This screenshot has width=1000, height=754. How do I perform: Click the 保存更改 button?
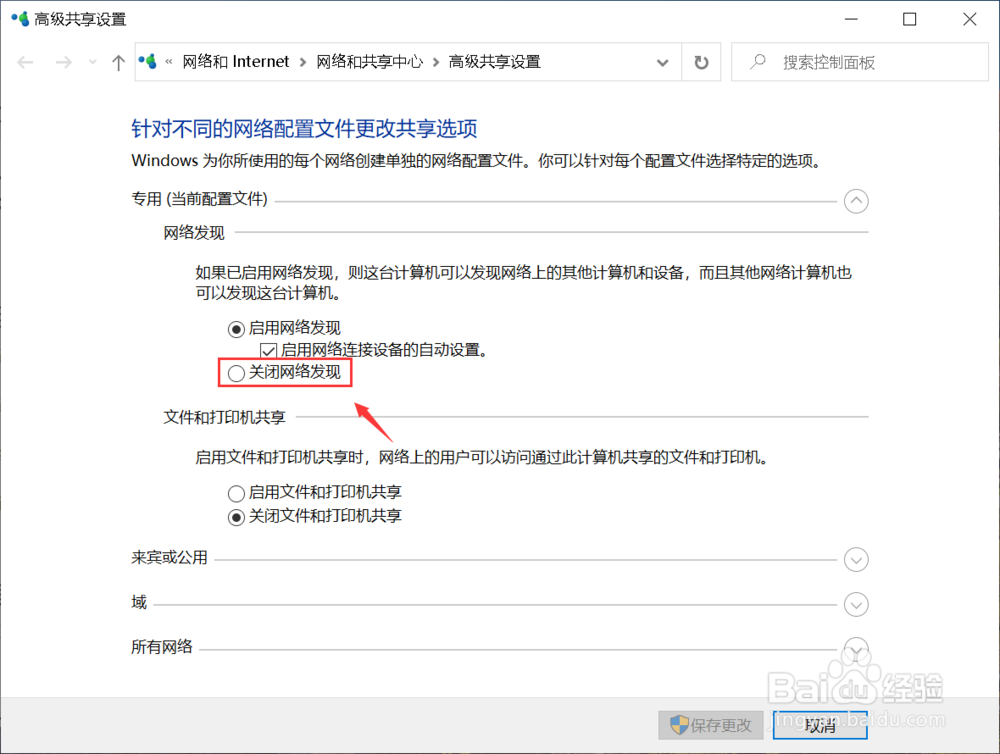point(710,725)
